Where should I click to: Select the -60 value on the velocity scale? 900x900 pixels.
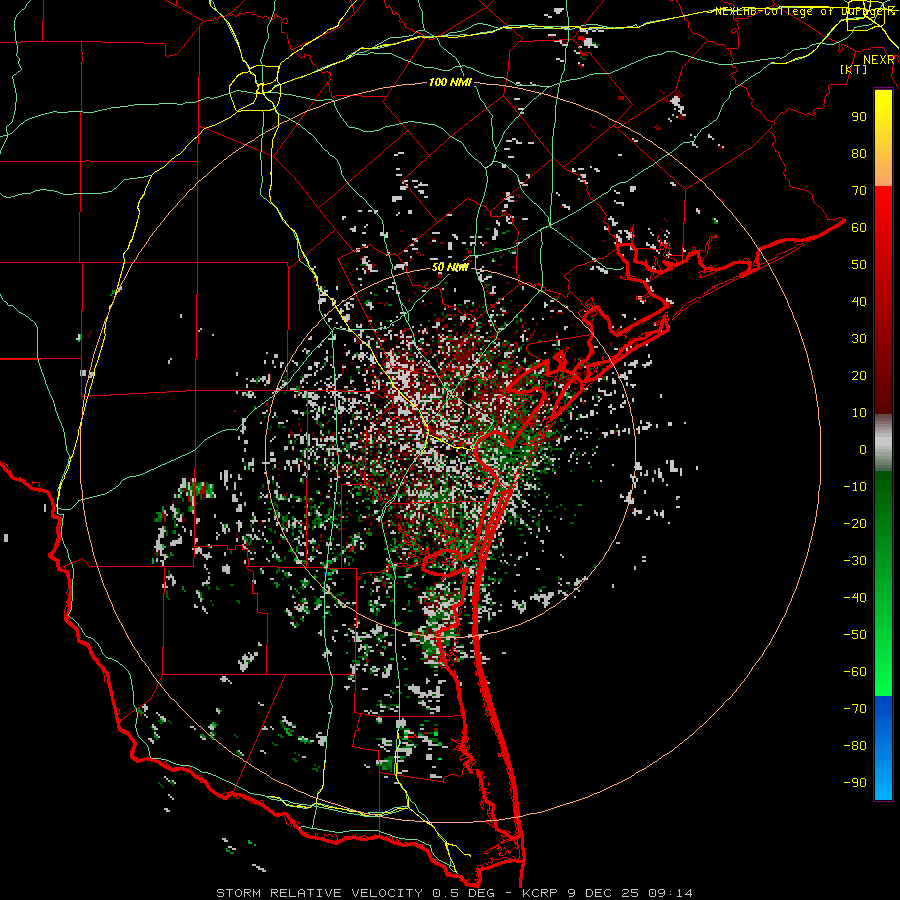pyautogui.click(x=855, y=672)
